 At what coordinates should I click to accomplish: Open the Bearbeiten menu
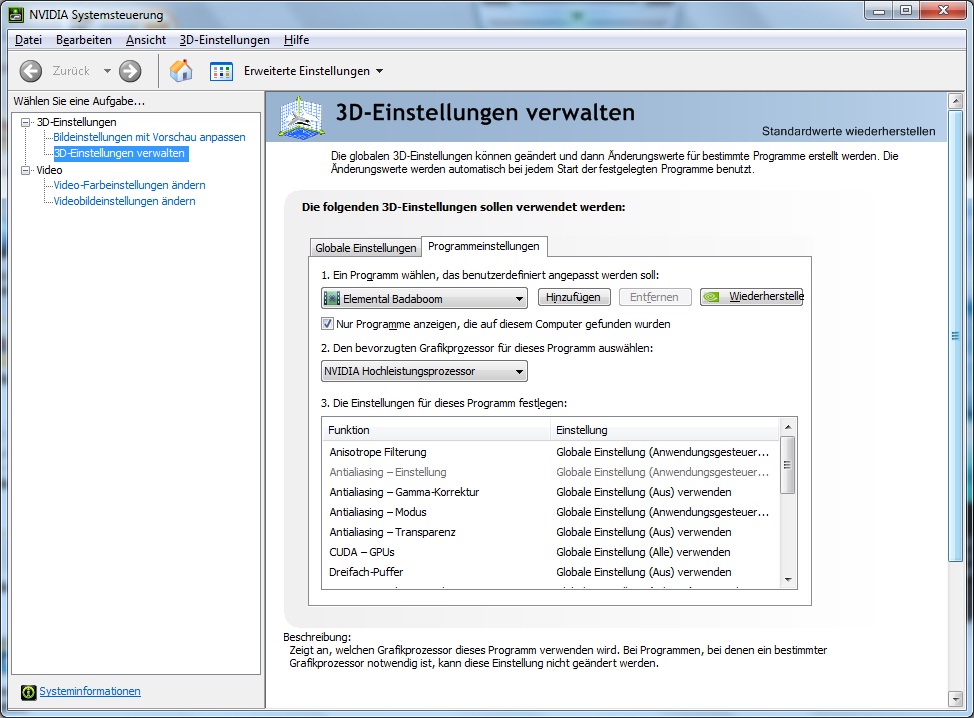(84, 40)
